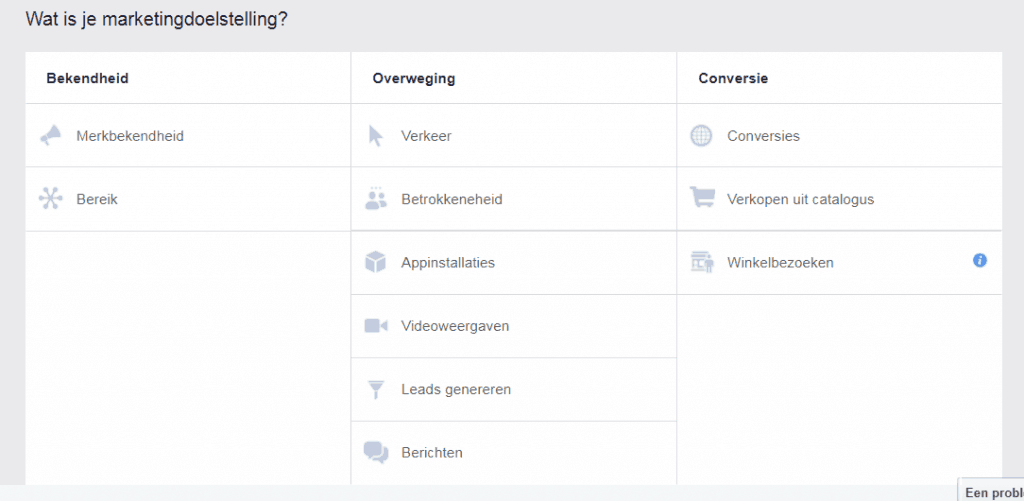
Task: Click the Winkelbezoeken store icon
Action: [702, 262]
